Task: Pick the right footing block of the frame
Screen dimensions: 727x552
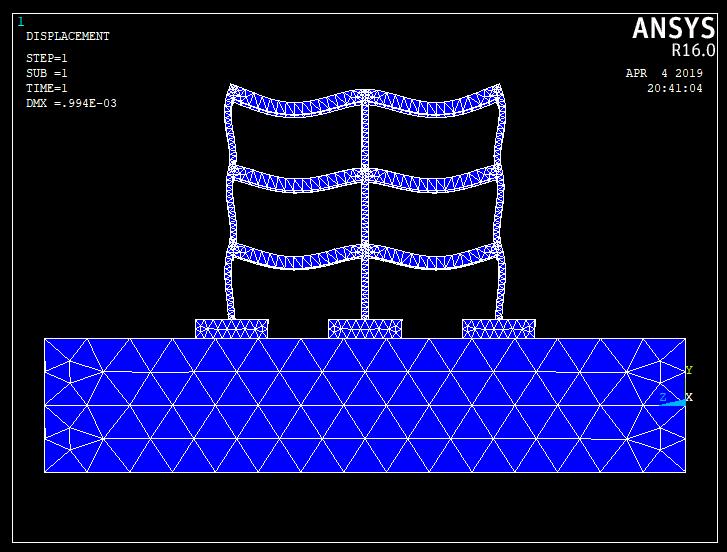Action: pyautogui.click(x=499, y=329)
